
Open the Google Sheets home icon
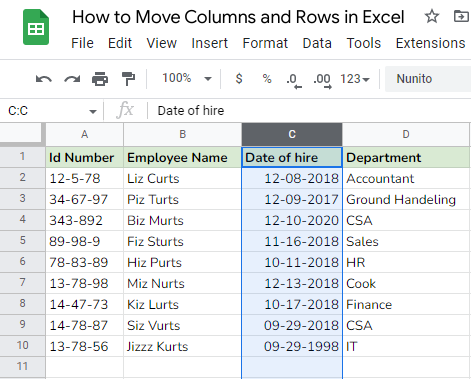(x=36, y=27)
